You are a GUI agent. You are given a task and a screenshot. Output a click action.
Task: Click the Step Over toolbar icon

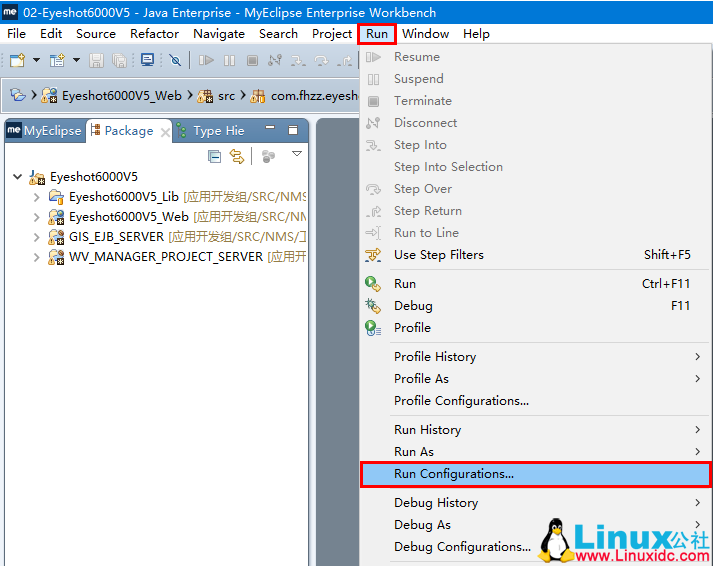pos(321,61)
